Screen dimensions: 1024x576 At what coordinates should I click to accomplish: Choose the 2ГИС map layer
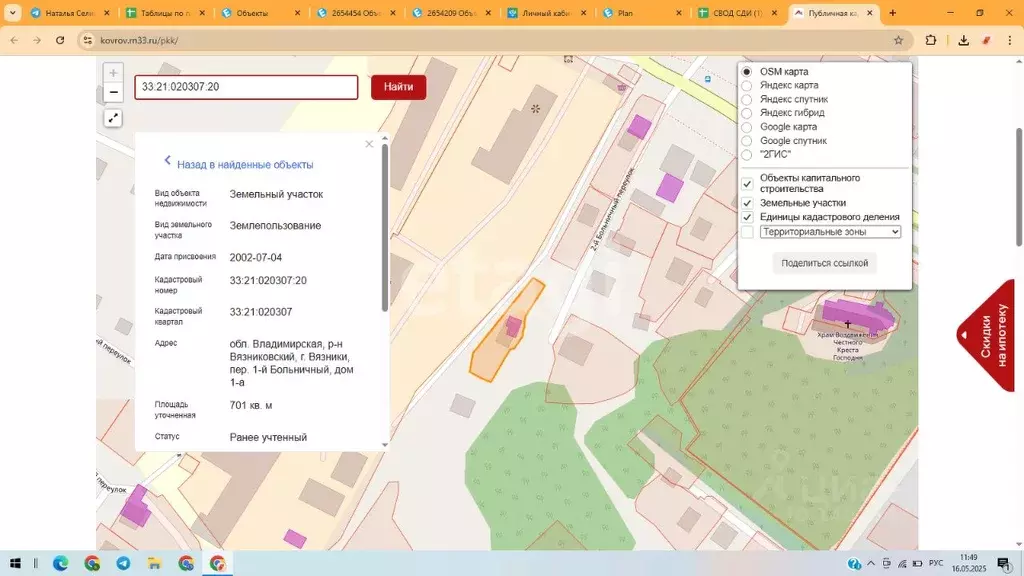pos(747,155)
